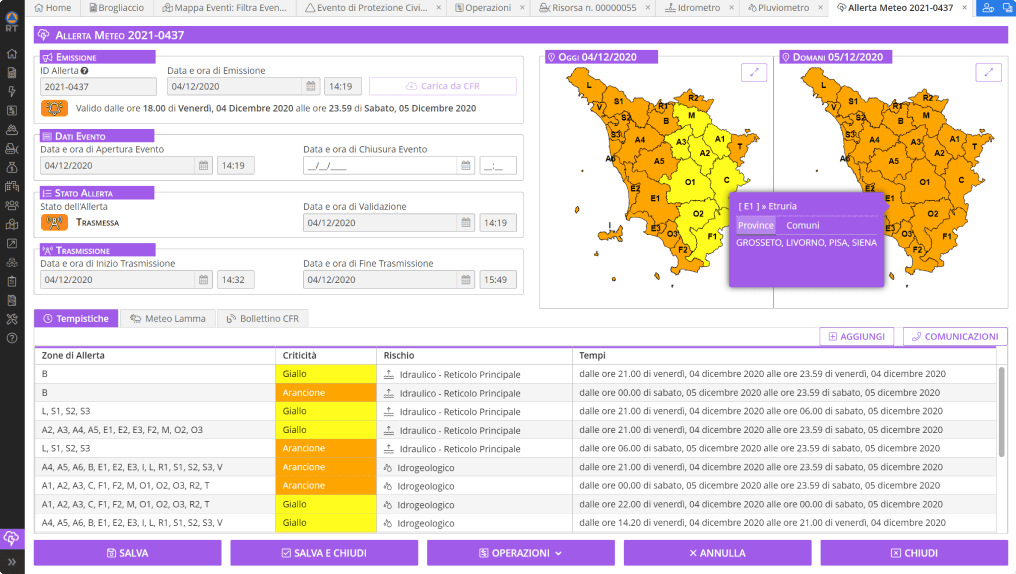Open the help question mark icon
The image size is (1016, 574).
[12, 338]
